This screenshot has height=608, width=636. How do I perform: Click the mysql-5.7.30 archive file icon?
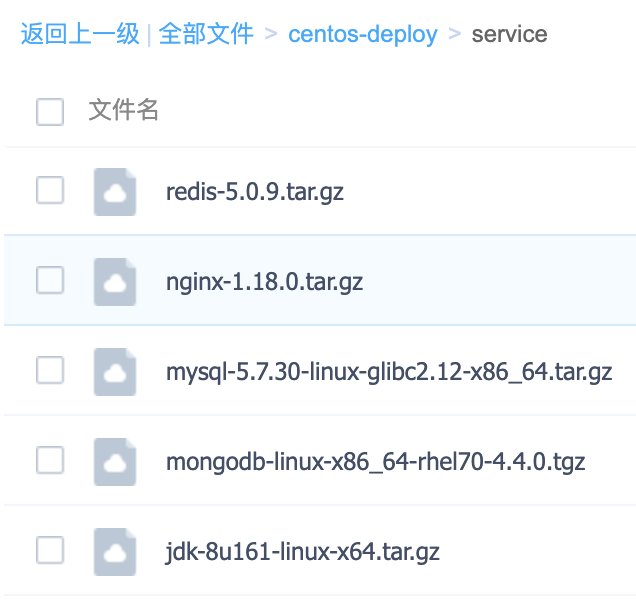(115, 372)
